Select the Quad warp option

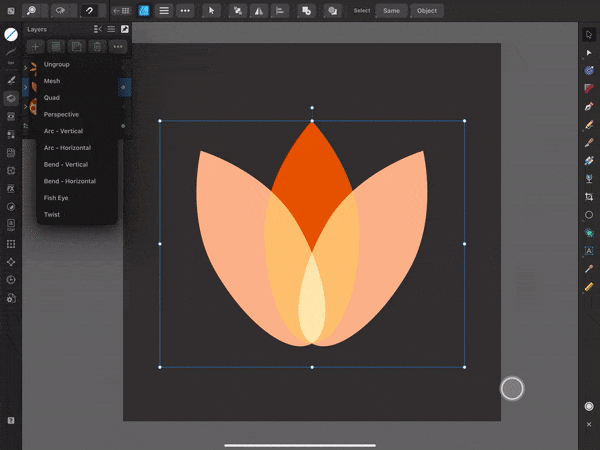tap(51, 98)
